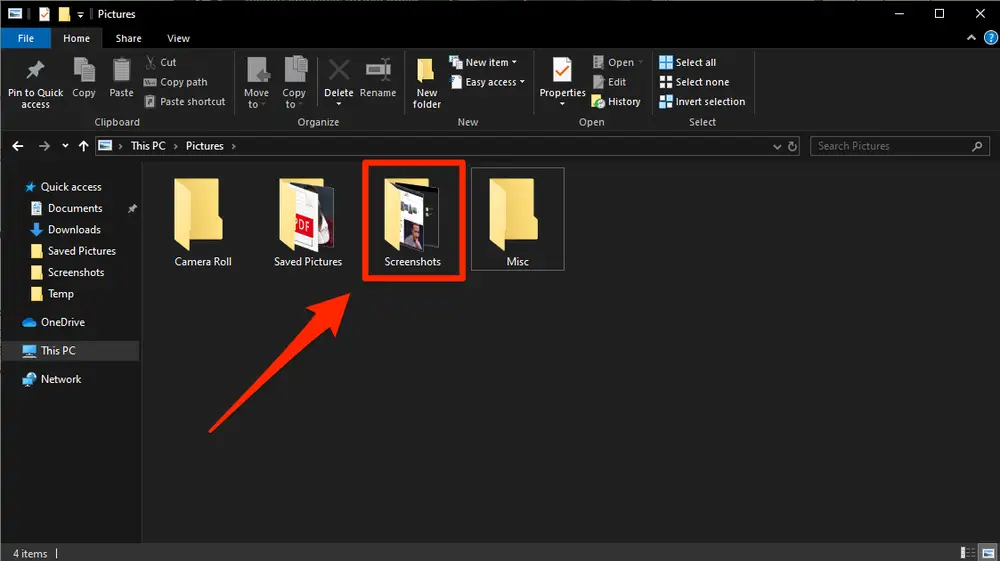Click the Up arrow to go to the parent folder

click(x=84, y=146)
